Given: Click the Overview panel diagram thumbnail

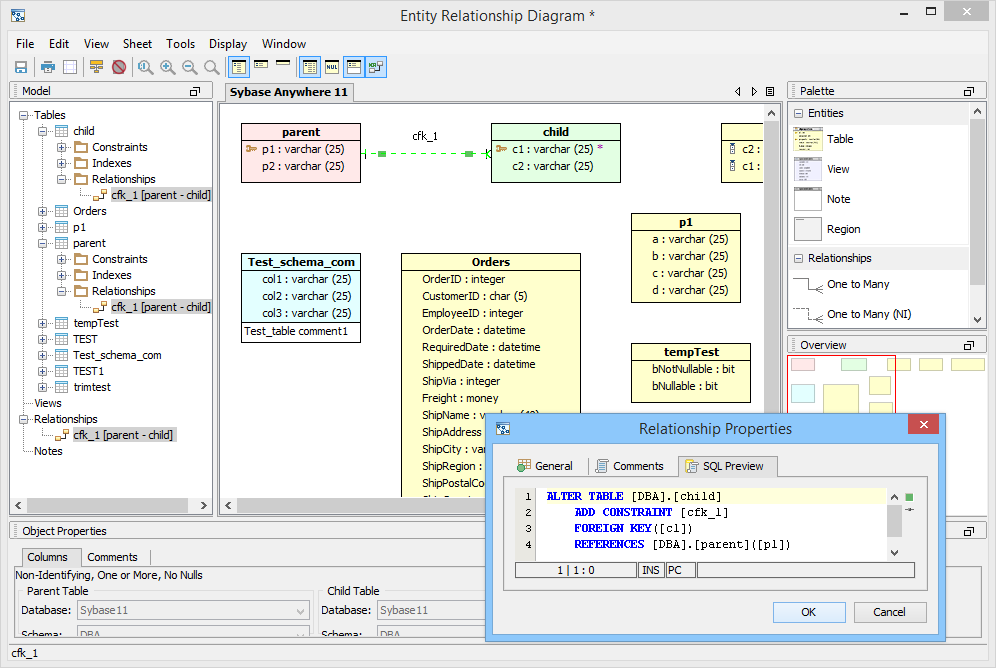Looking at the screenshot, I should 887,384.
